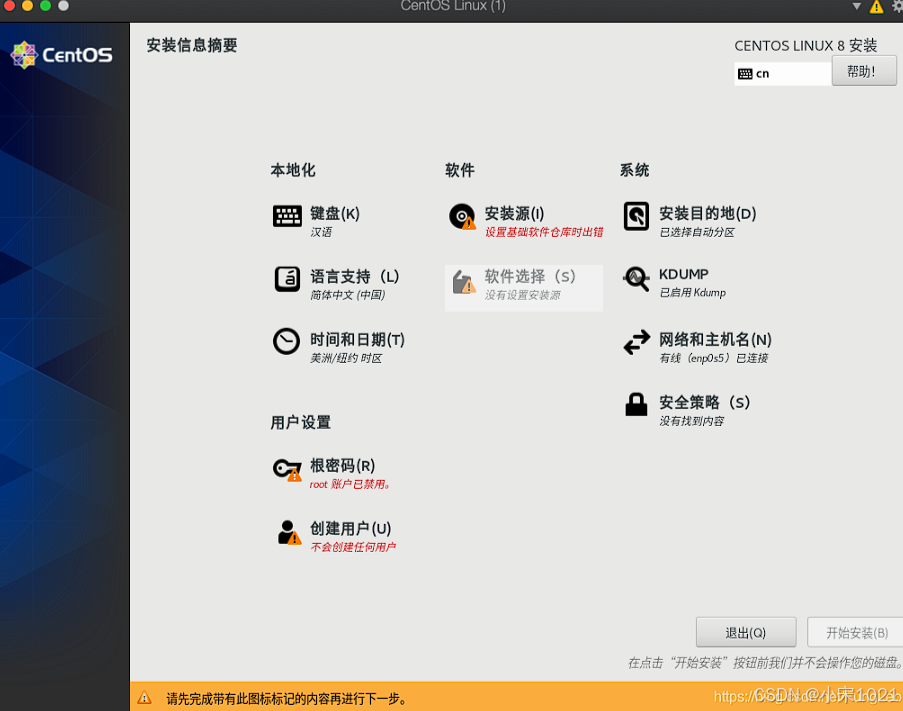Open the network and hostname arrows icon
903x711 pixels.
pyautogui.click(x=637, y=342)
